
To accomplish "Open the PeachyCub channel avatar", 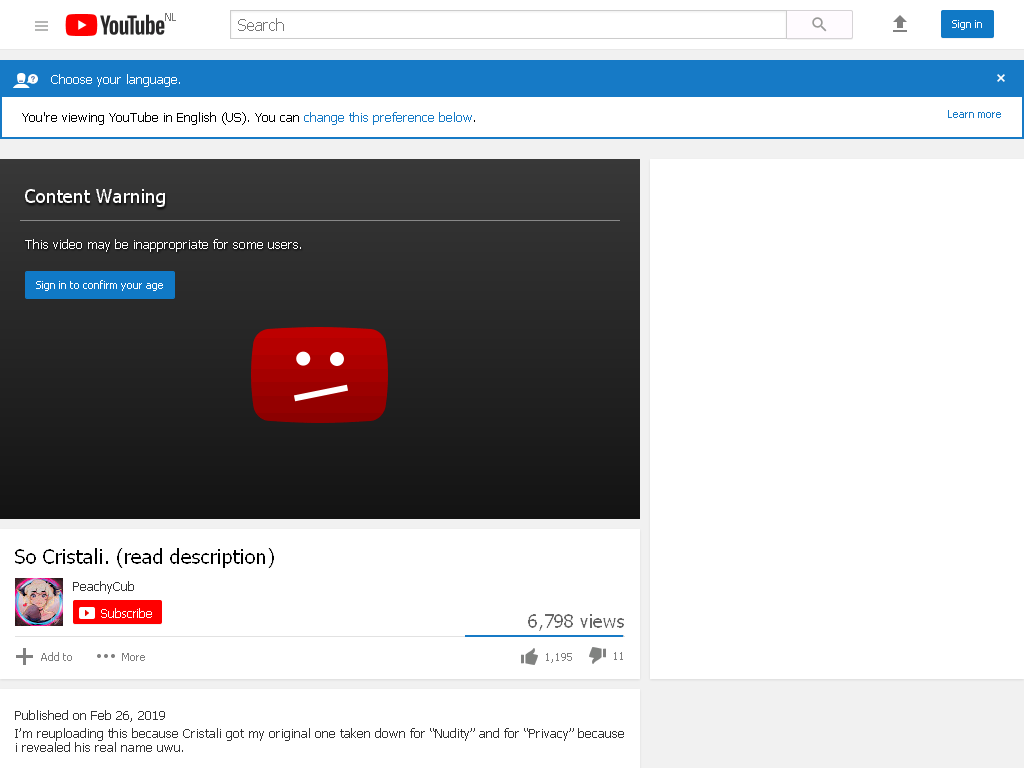I will pos(39,601).
